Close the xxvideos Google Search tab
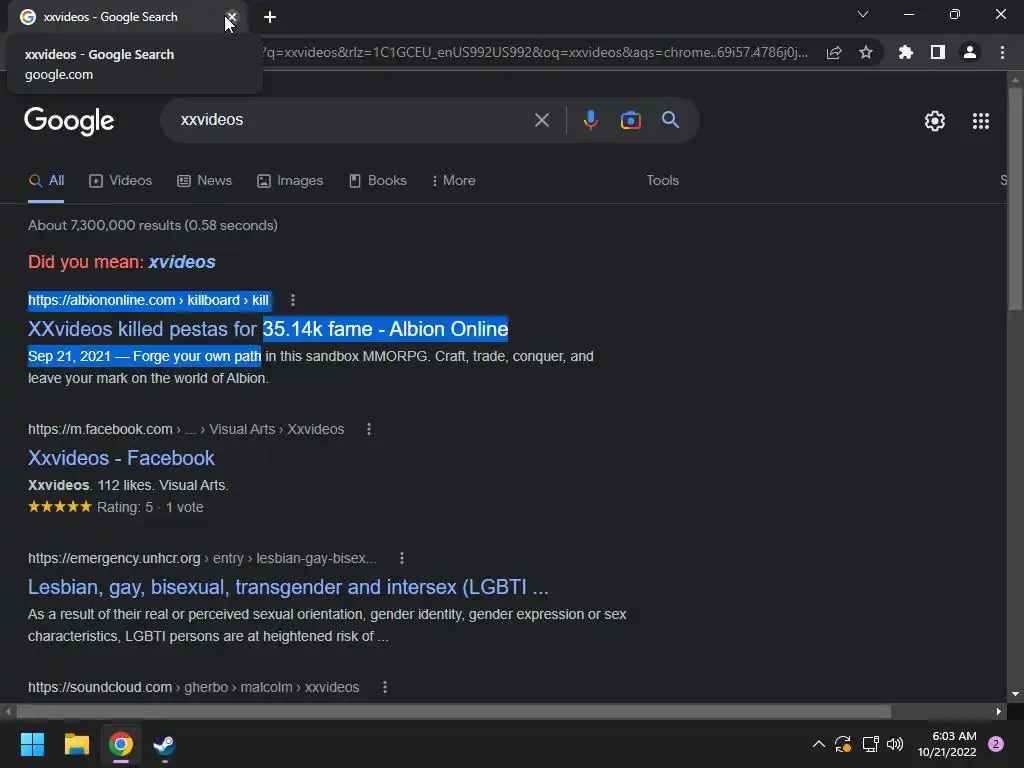1024x768 pixels. [x=232, y=17]
